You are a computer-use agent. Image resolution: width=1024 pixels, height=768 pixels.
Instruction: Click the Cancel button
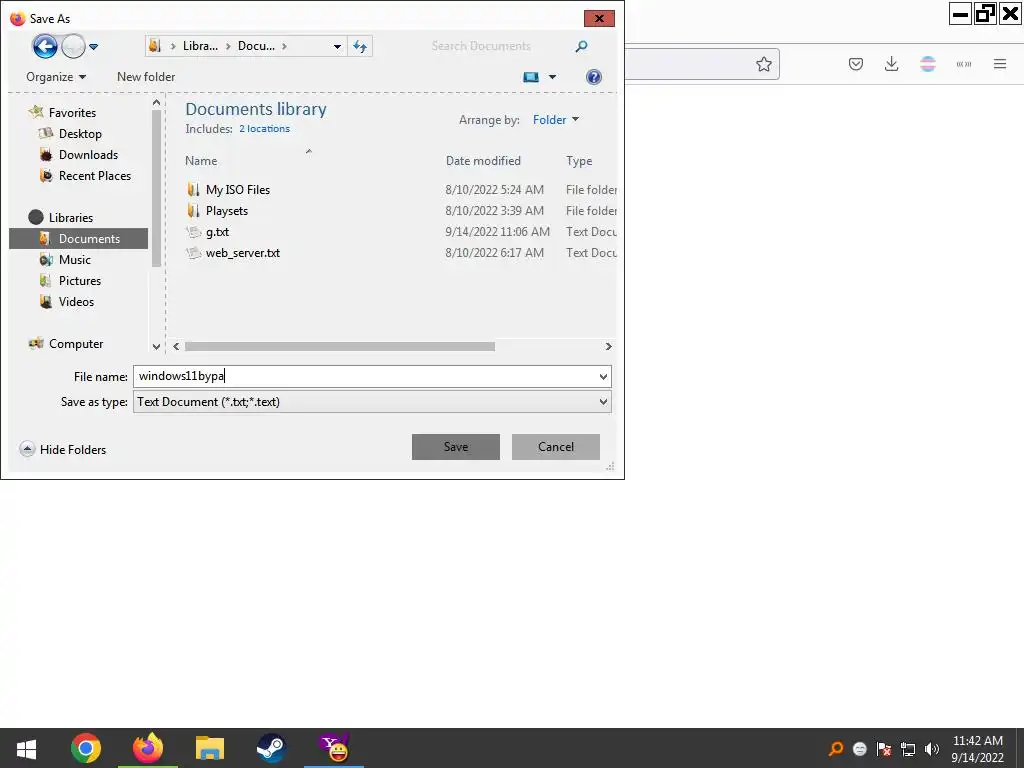tap(556, 447)
